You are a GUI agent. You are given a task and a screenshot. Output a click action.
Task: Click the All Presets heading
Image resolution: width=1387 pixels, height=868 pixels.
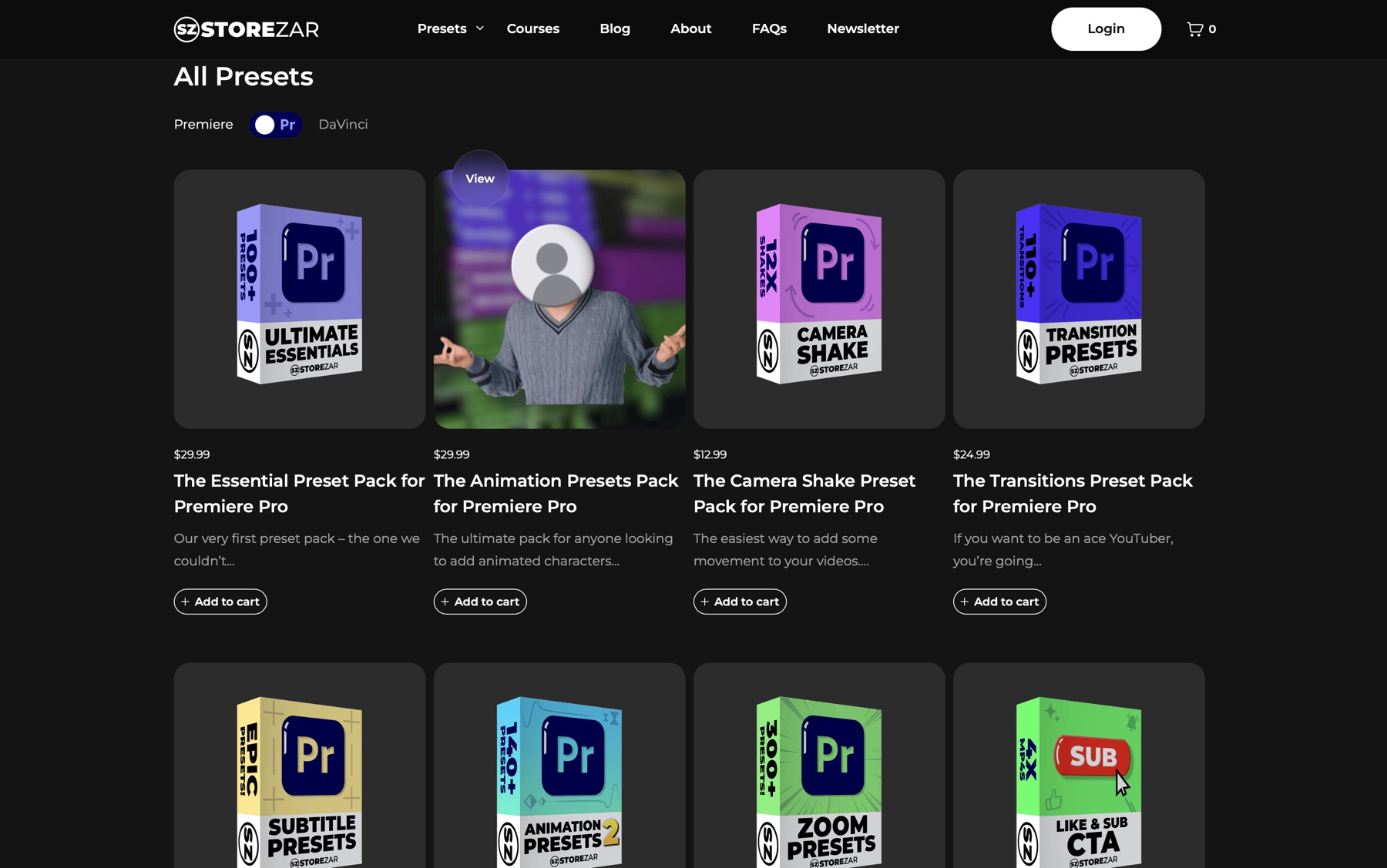243,76
